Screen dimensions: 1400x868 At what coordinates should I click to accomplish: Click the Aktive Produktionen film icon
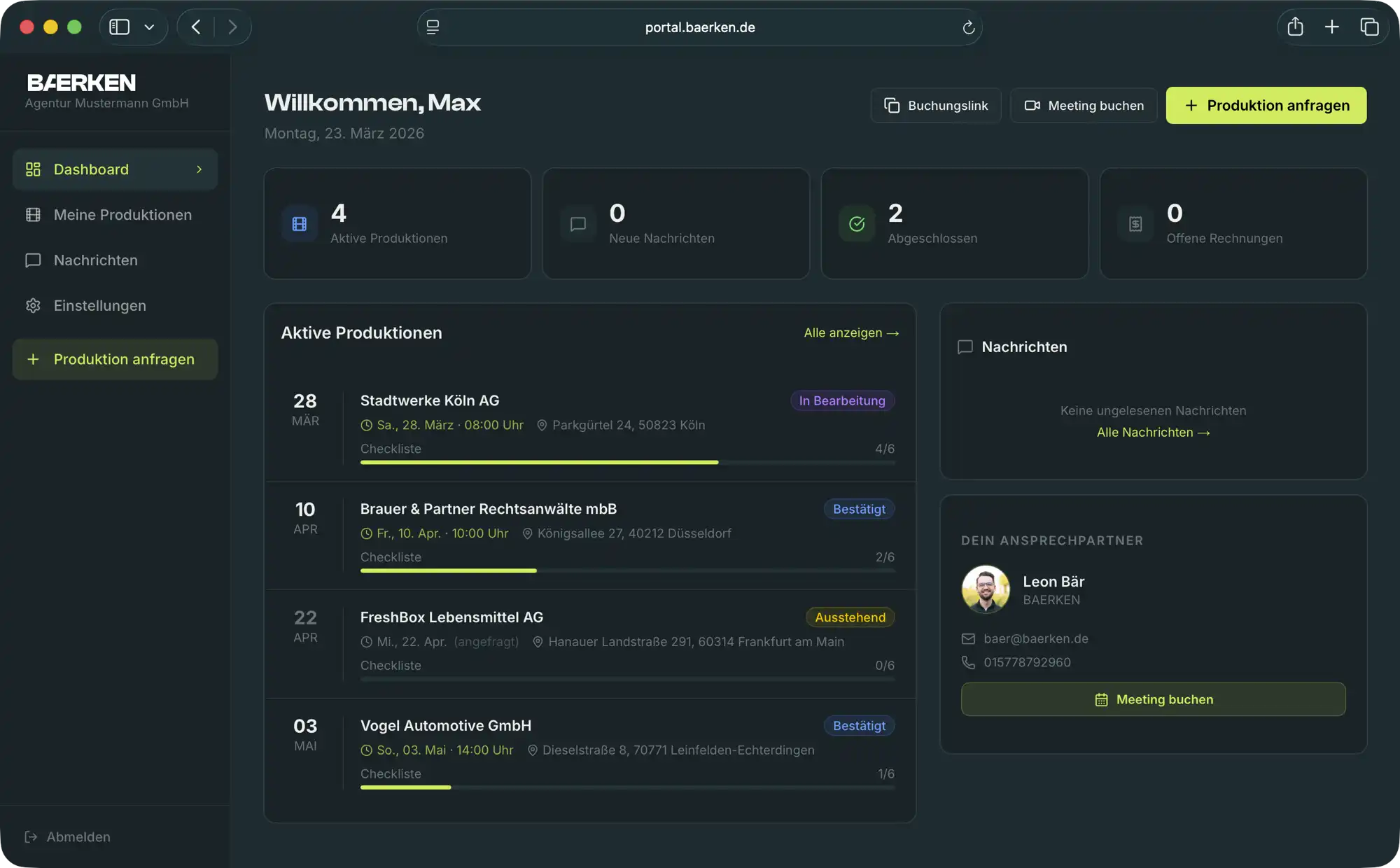tap(299, 224)
